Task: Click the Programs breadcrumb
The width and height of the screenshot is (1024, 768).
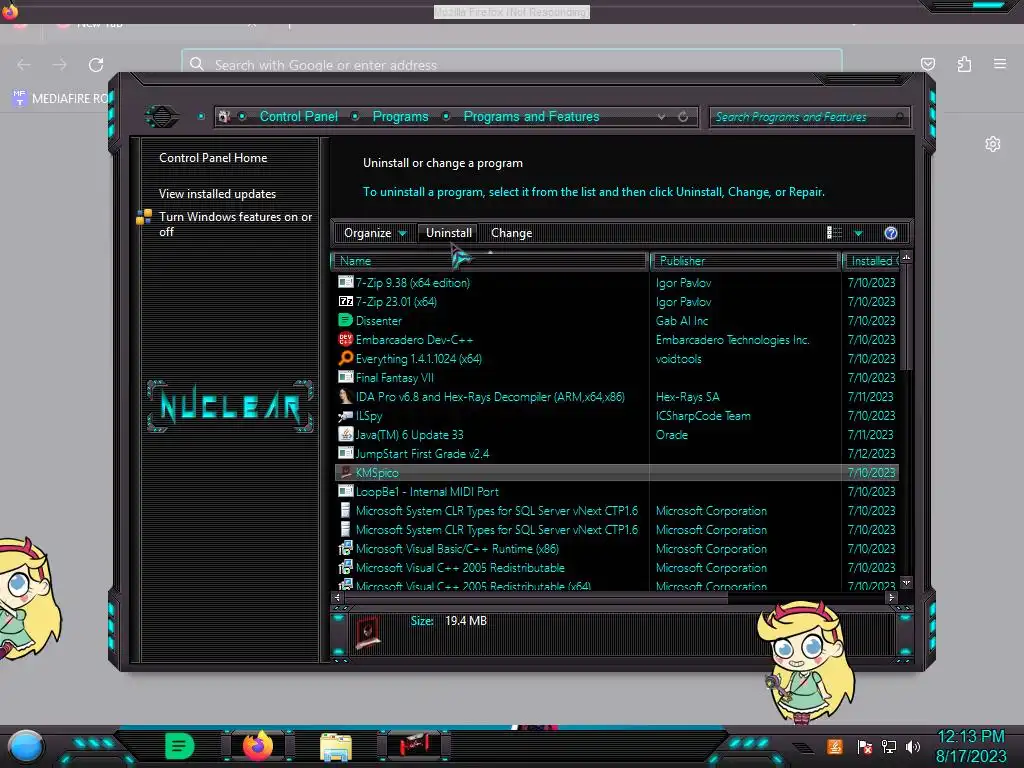Action: click(400, 116)
